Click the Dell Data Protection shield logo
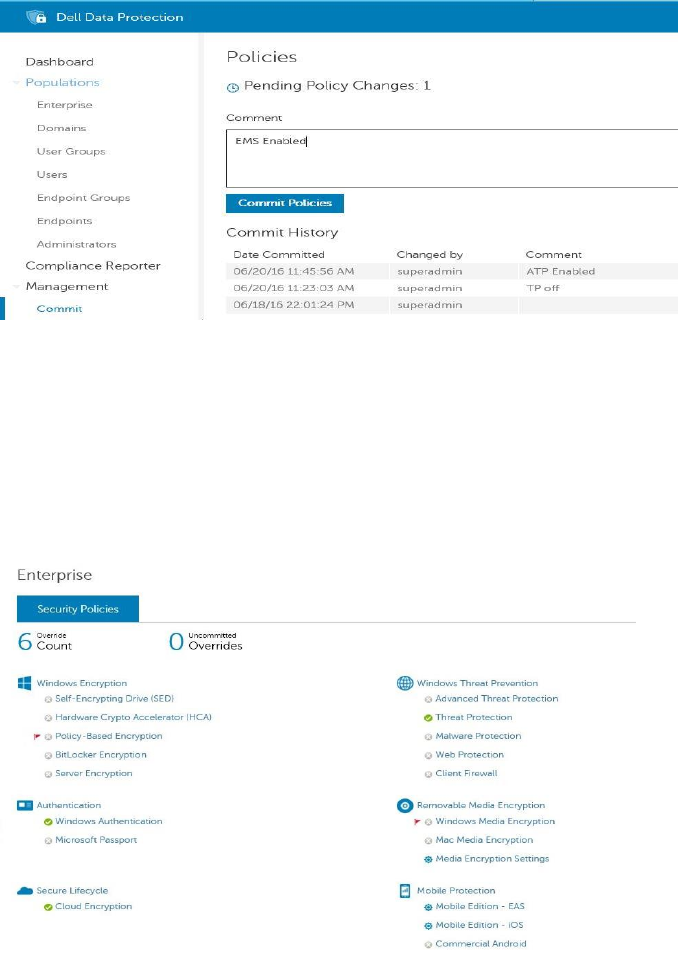 point(37,17)
